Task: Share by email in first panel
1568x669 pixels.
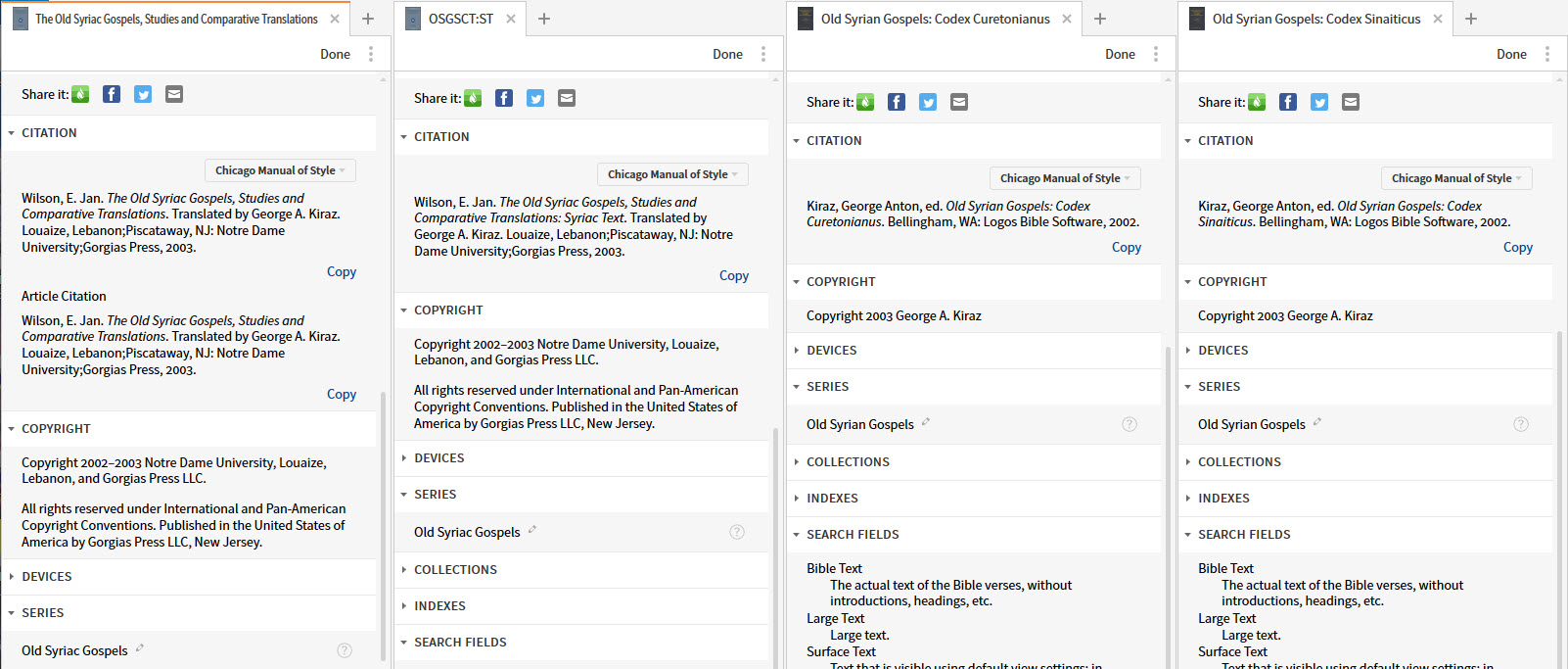Action: (174, 94)
